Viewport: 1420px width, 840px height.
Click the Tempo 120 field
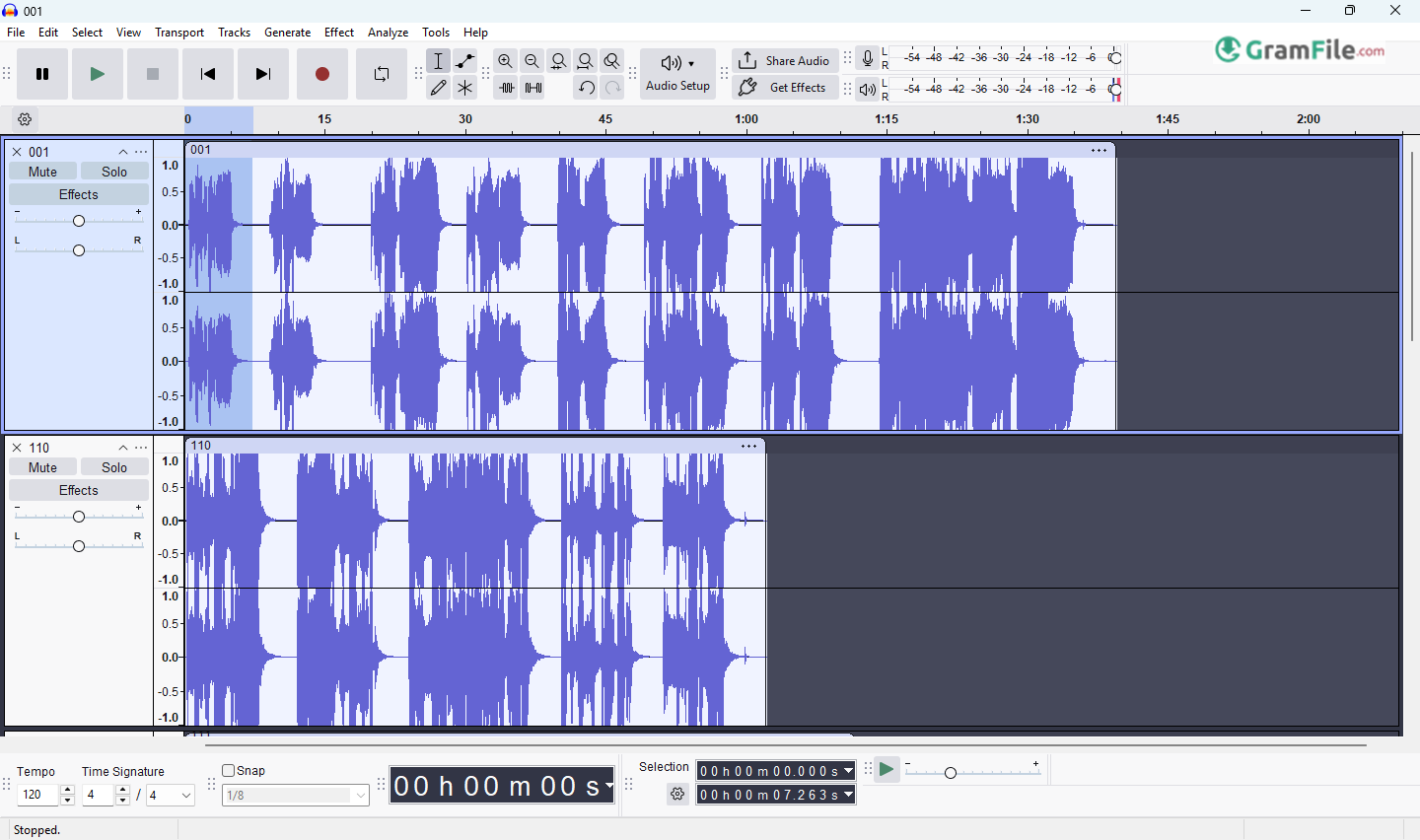pyautogui.click(x=38, y=795)
